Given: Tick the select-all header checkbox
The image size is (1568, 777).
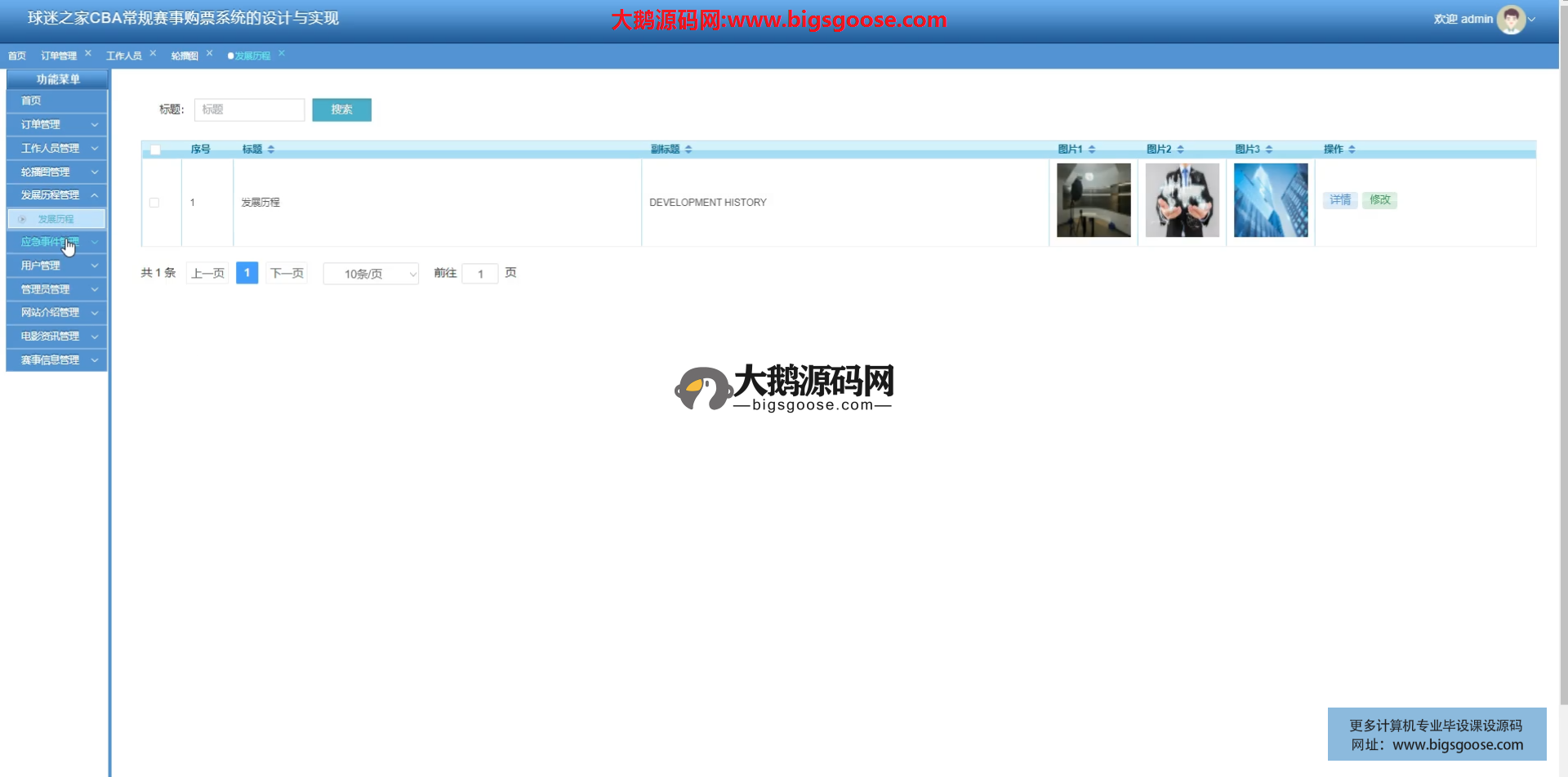Looking at the screenshot, I should click(x=155, y=150).
